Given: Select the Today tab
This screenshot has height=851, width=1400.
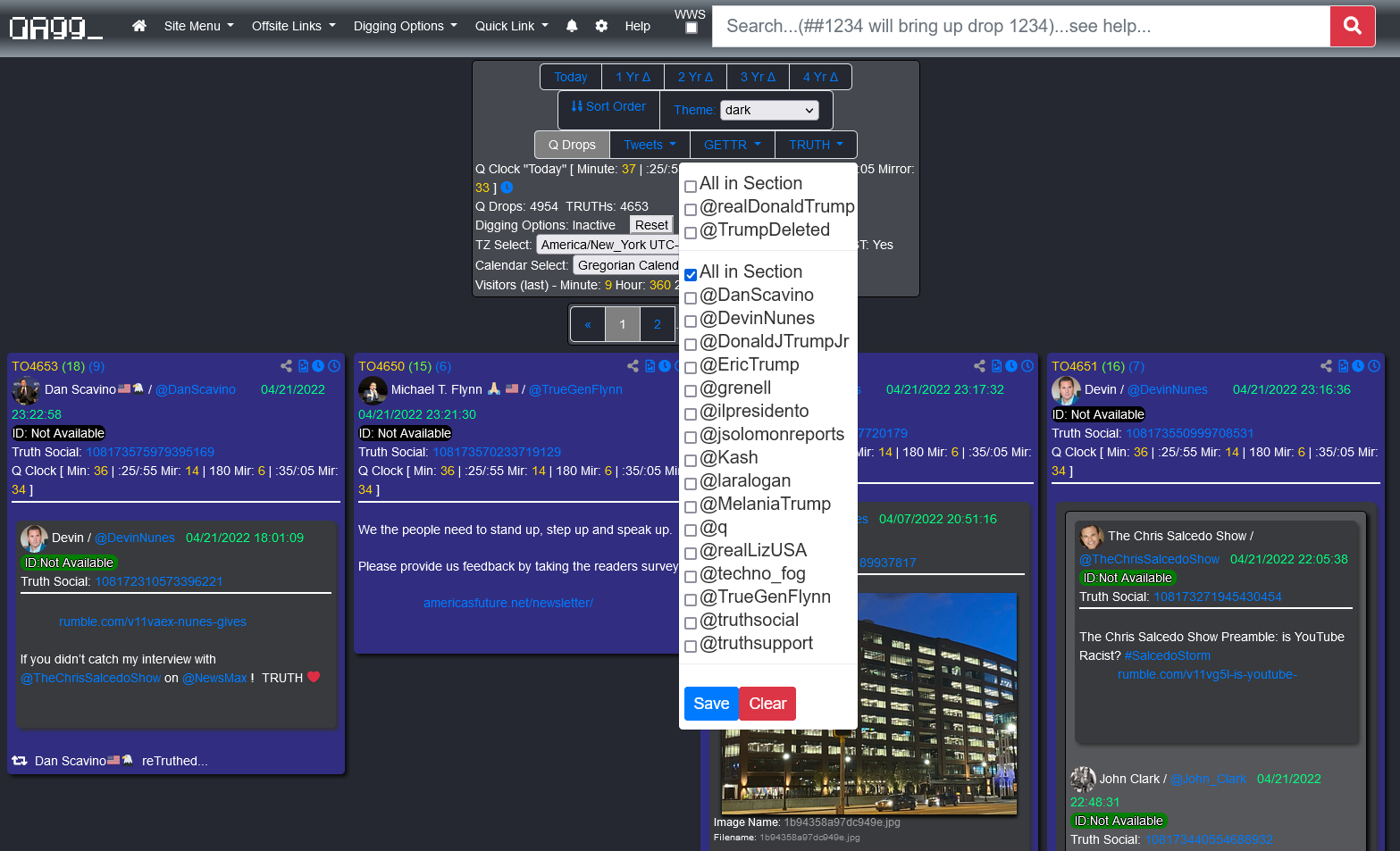Looking at the screenshot, I should coord(571,77).
